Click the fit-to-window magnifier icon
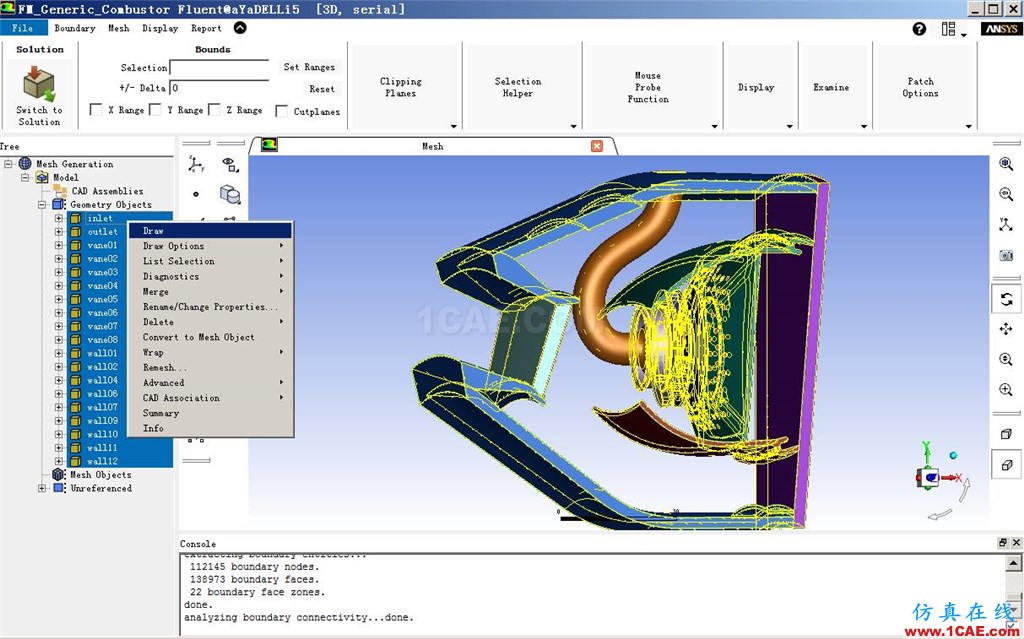Viewport: 1024px width, 639px height. 1006,163
